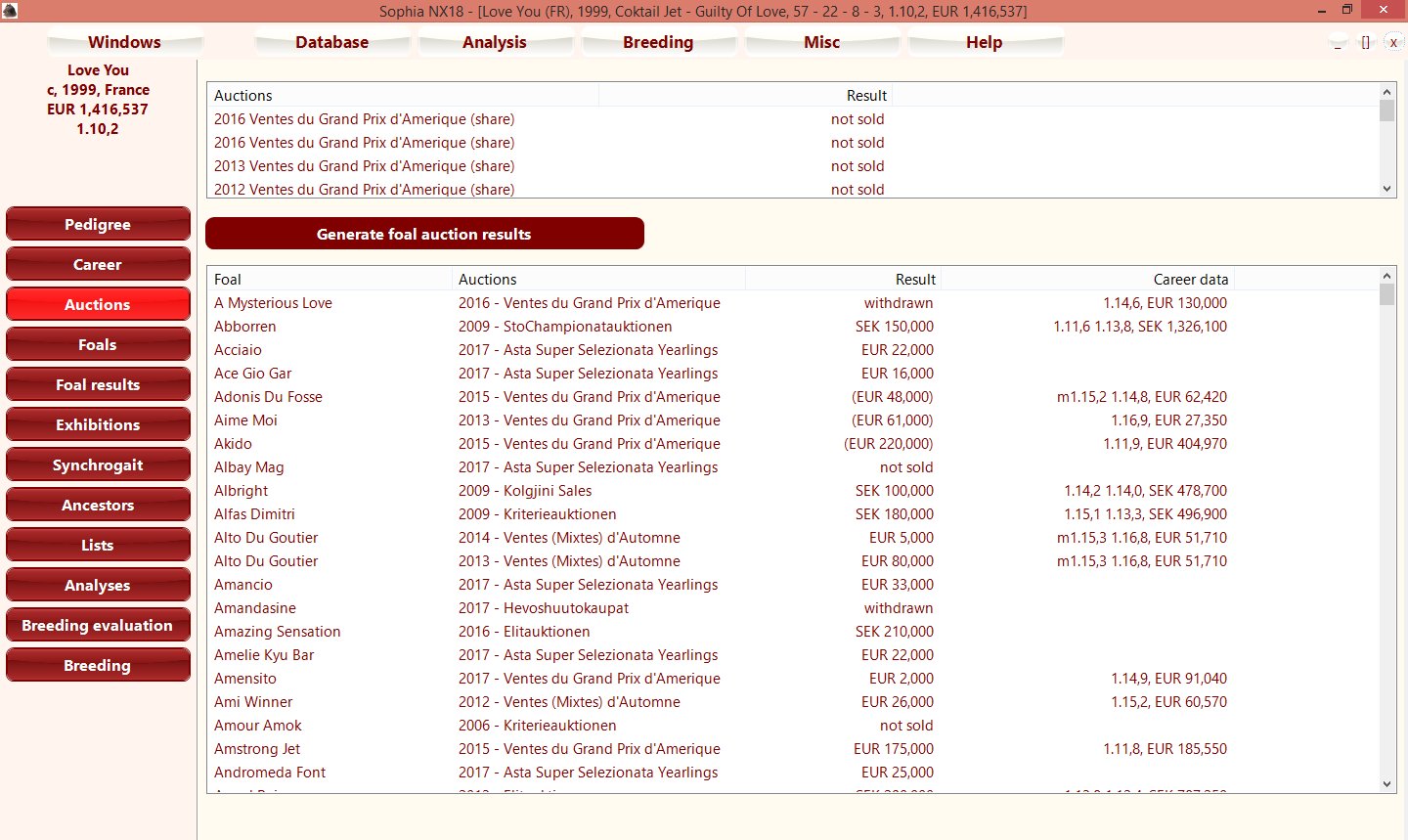
Task: Select foal Abborren
Action: (244, 326)
